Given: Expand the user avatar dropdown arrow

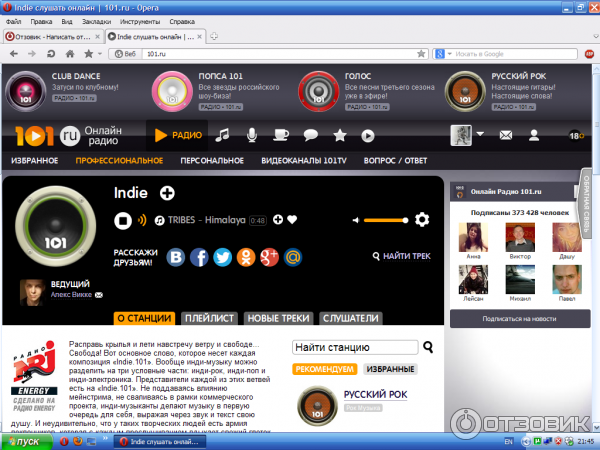Looking at the screenshot, I should 481,134.
